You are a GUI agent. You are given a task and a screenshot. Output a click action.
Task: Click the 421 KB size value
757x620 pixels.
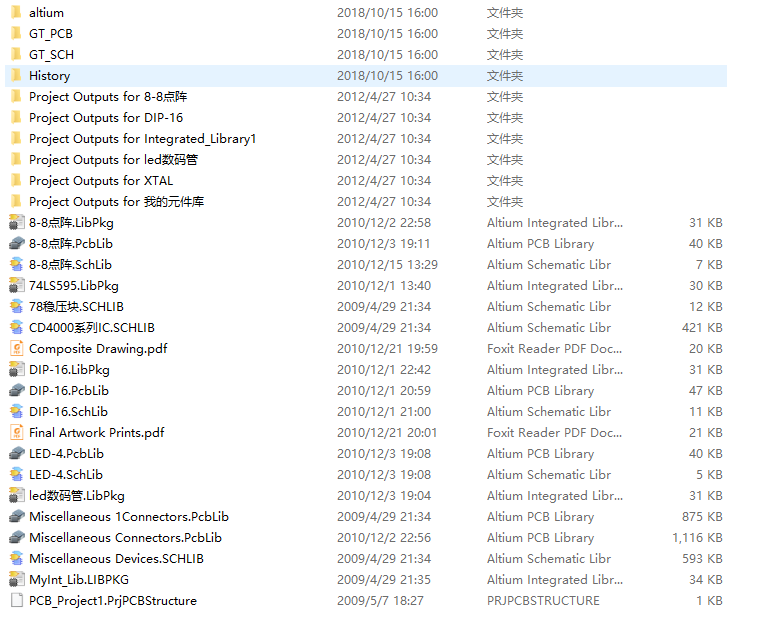point(702,328)
